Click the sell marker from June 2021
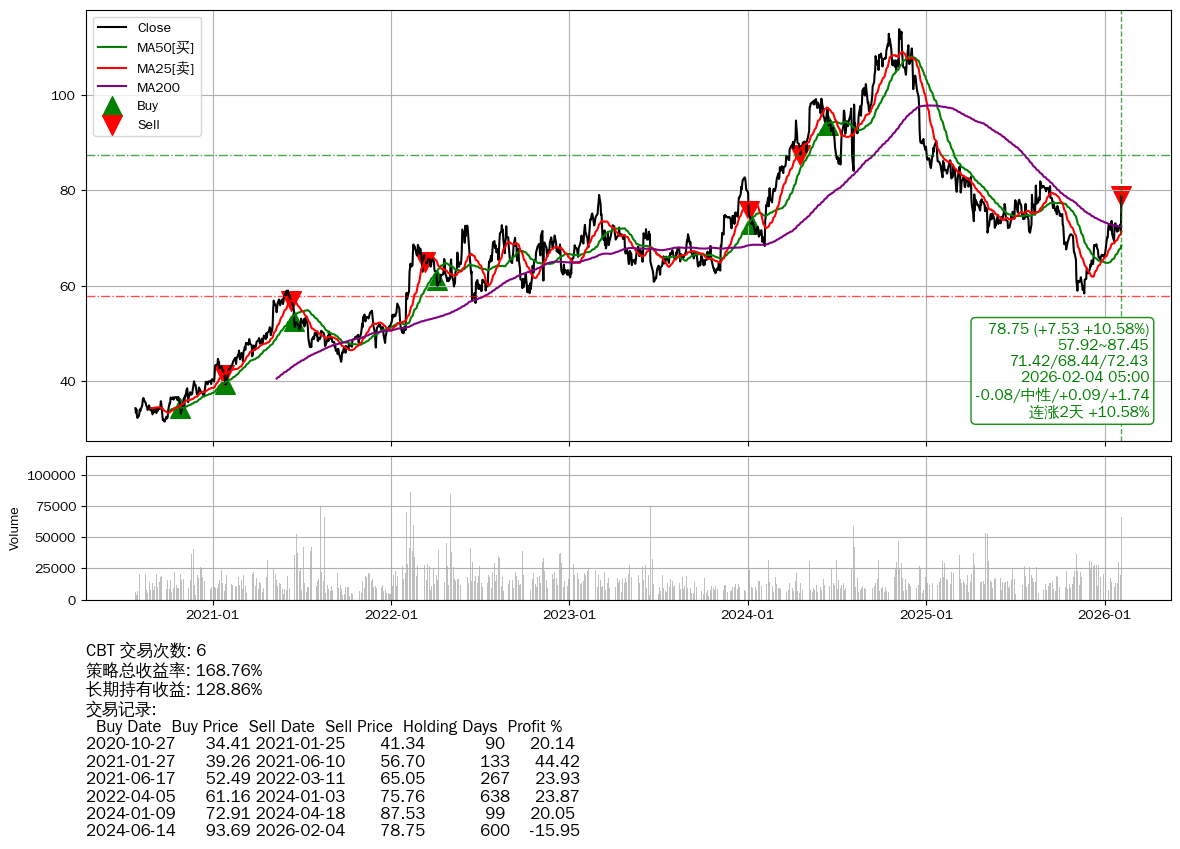The height and width of the screenshot is (849, 1180). point(291,301)
